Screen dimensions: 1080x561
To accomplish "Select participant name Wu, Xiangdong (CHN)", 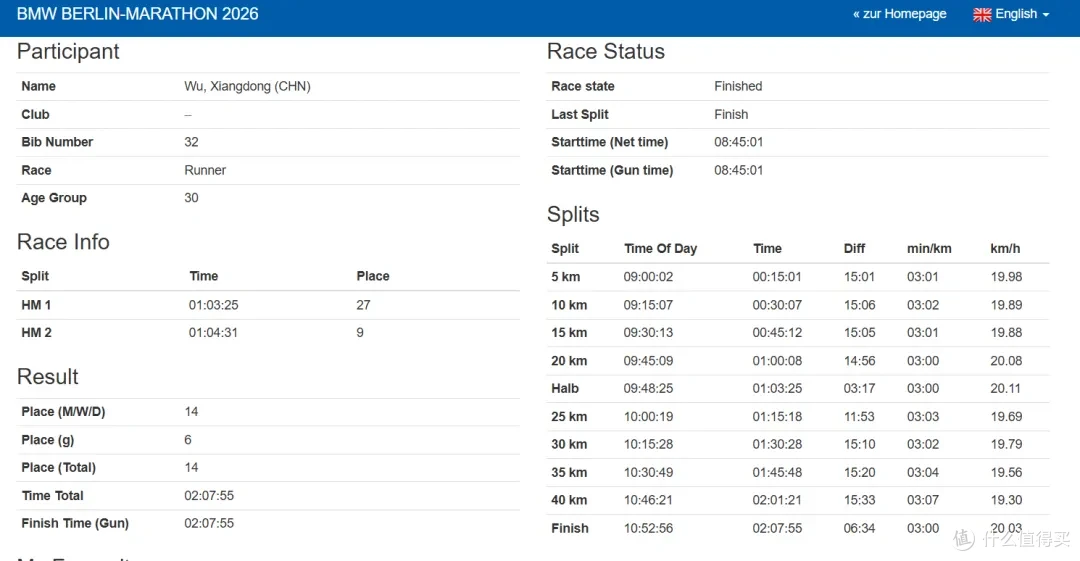I will pyautogui.click(x=247, y=86).
